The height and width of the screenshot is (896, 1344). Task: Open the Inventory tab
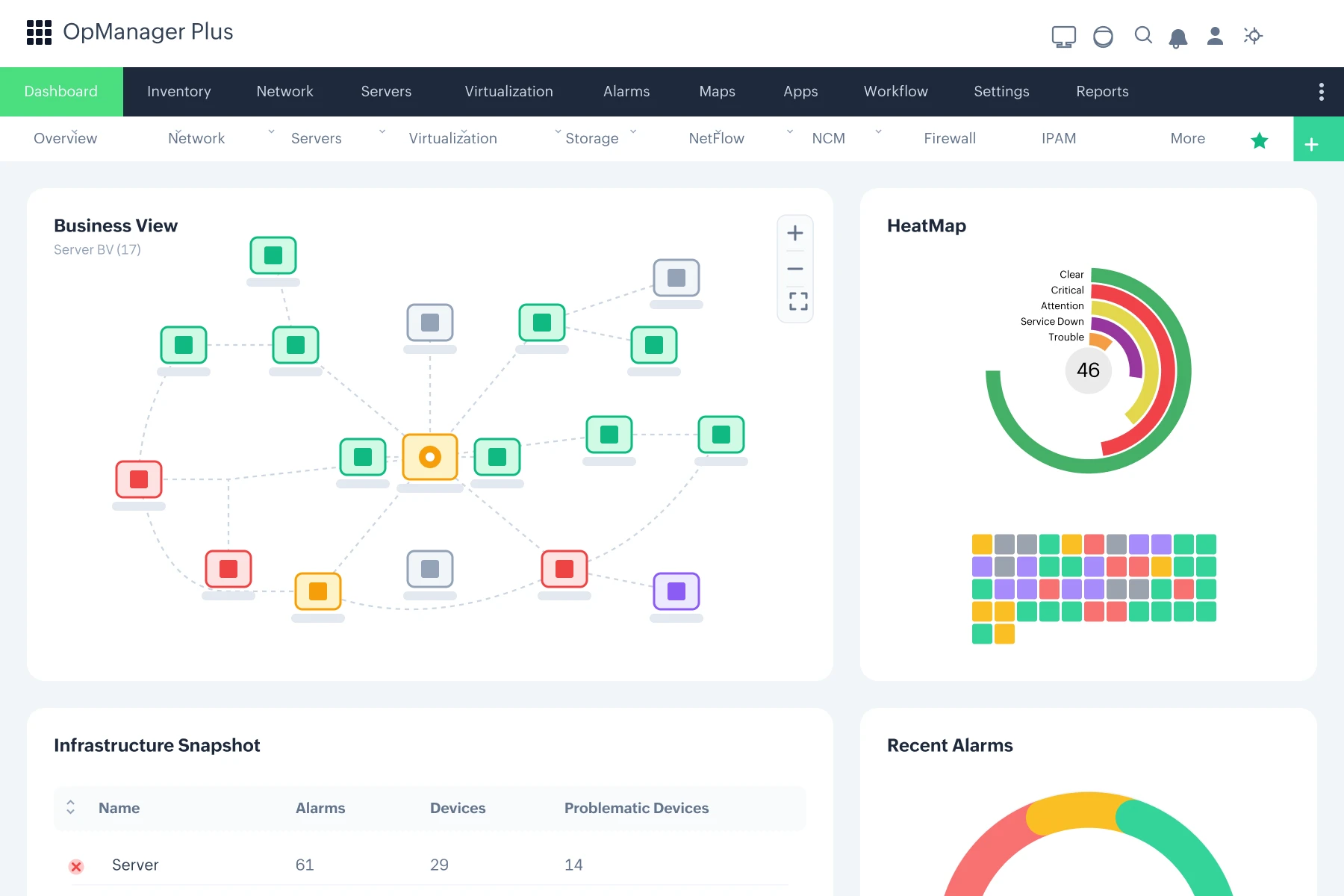click(179, 92)
